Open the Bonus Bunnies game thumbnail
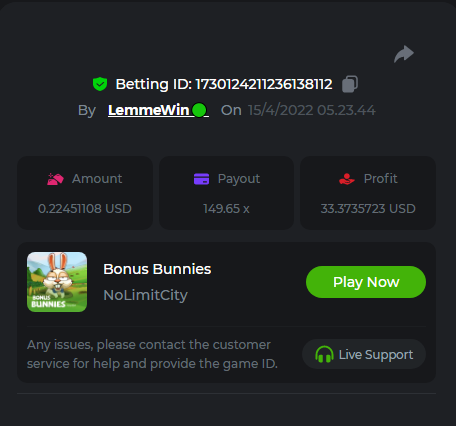Viewport: 456px width, 426px height. coord(57,282)
